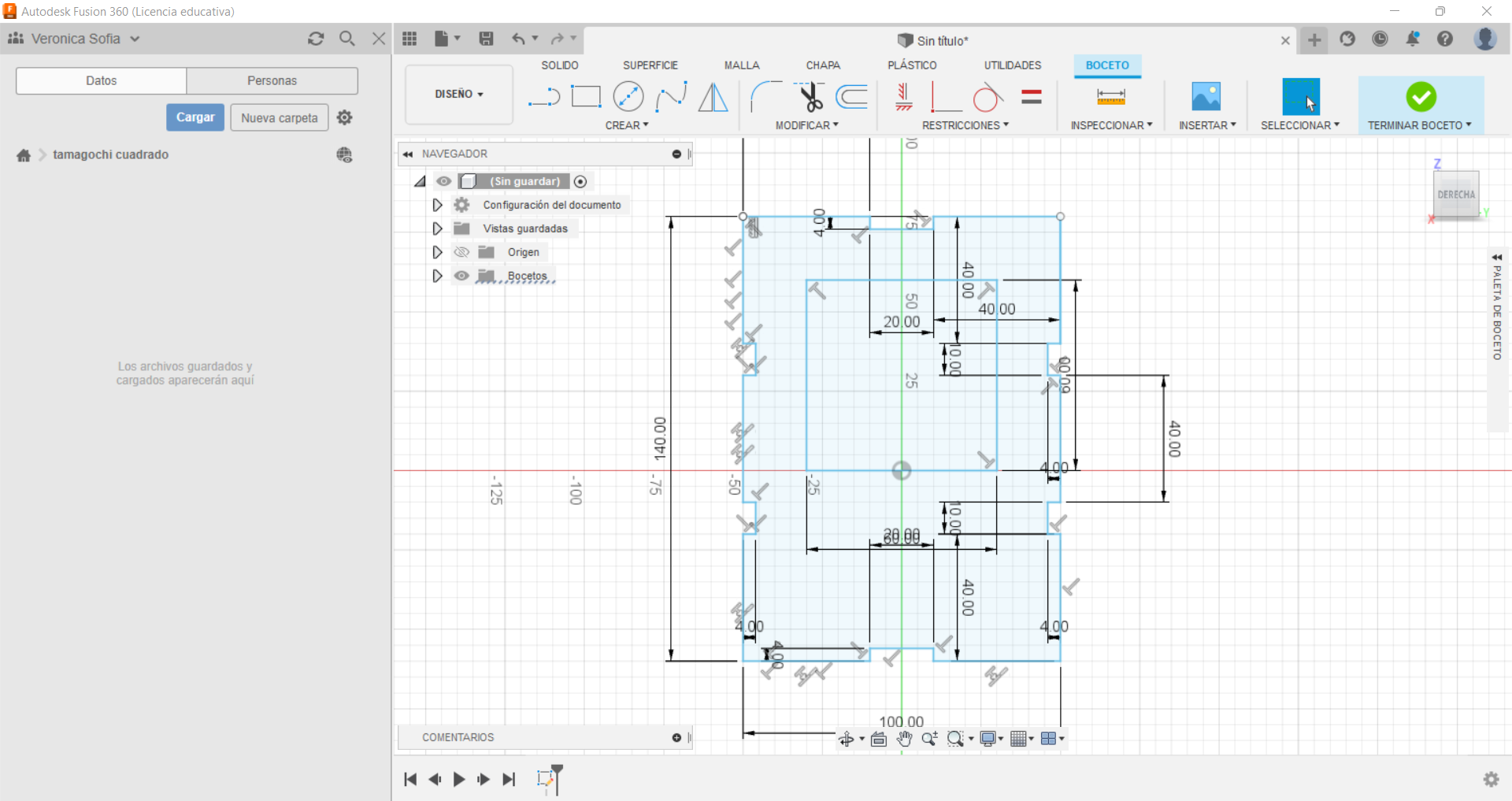Switch to the SUPERFICIE tab
The image size is (1512, 801).
coord(650,65)
